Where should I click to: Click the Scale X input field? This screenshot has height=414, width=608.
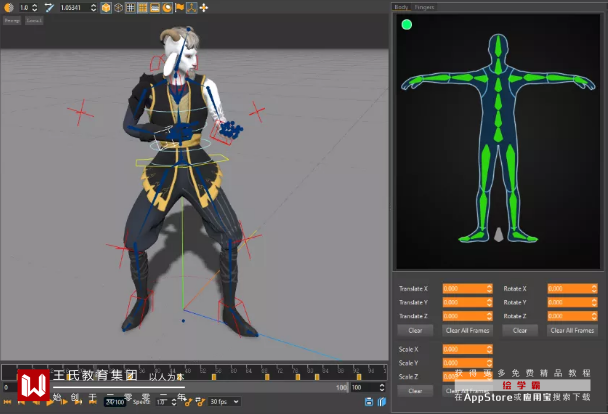[x=464, y=350]
